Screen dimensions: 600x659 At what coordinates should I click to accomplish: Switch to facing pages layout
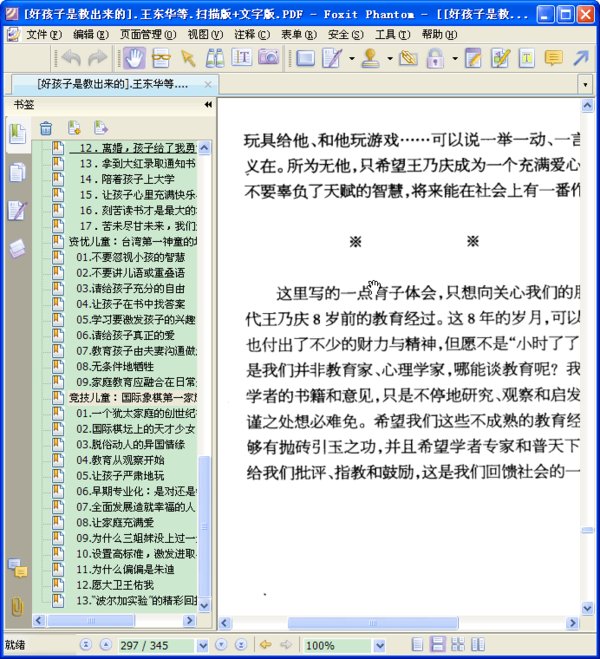(x=478, y=644)
